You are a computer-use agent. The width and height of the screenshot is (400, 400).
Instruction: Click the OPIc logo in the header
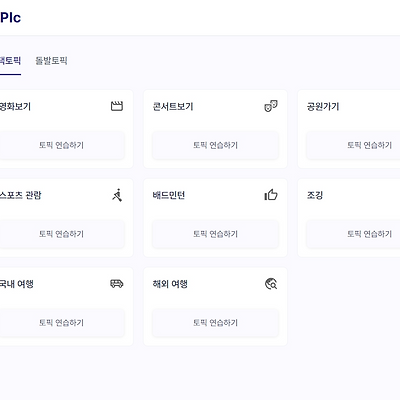click(10, 17)
